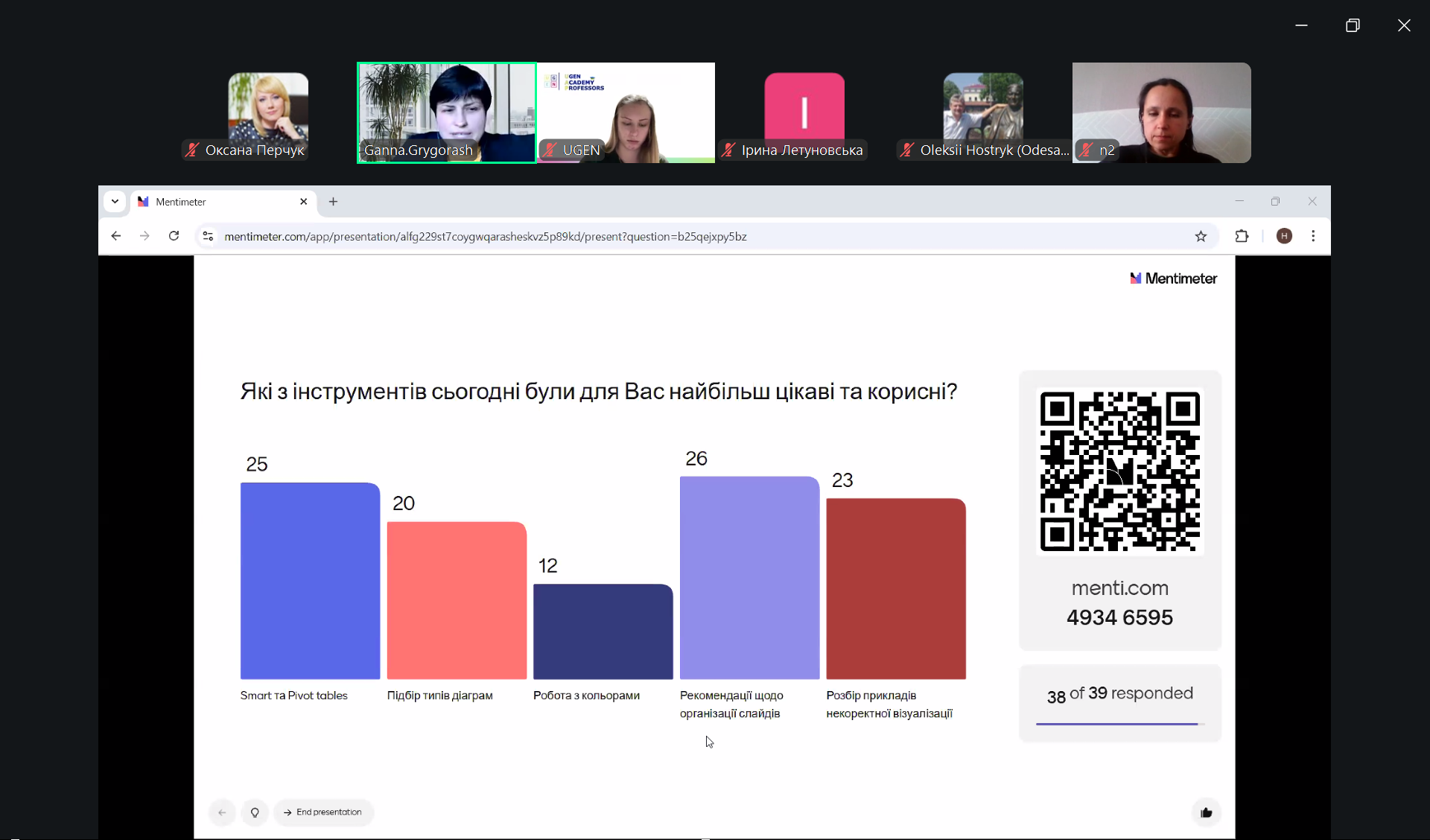Click the Mentimeter logo link
The height and width of the screenshot is (840, 1430).
pos(1173,279)
